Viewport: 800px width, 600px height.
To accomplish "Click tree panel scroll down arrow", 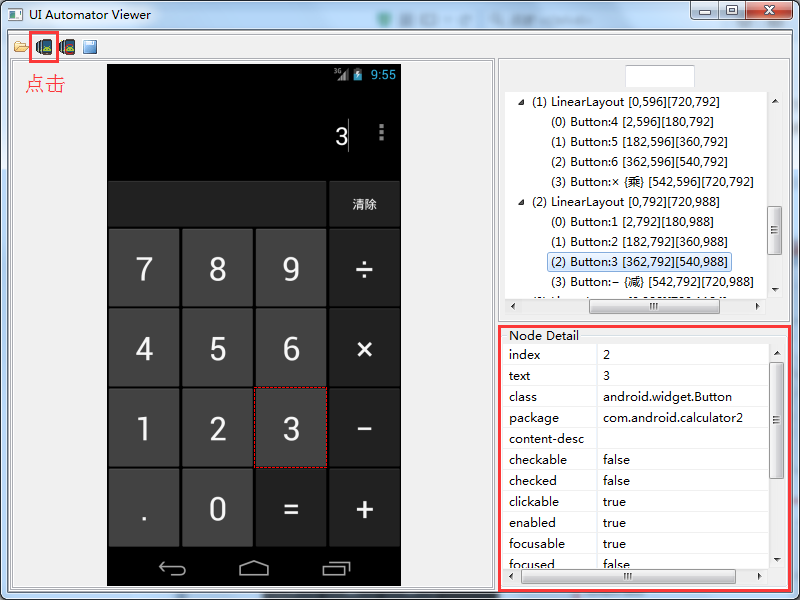I will click(x=774, y=289).
